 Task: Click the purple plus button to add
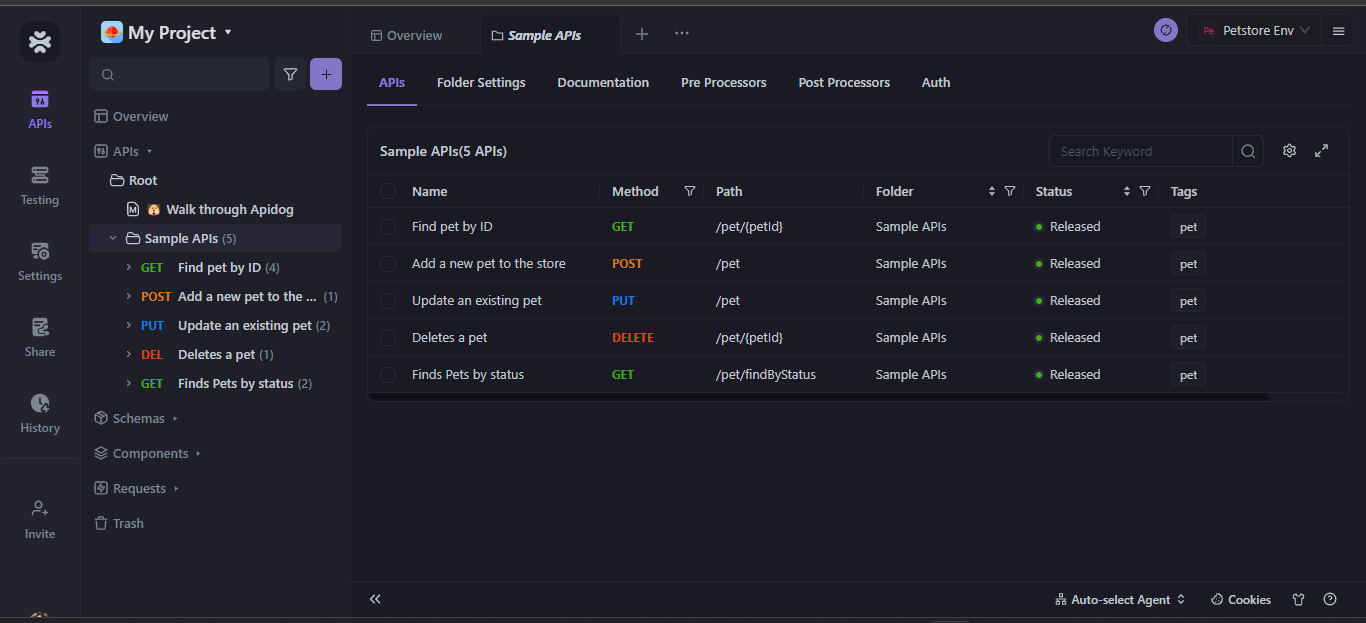click(326, 74)
